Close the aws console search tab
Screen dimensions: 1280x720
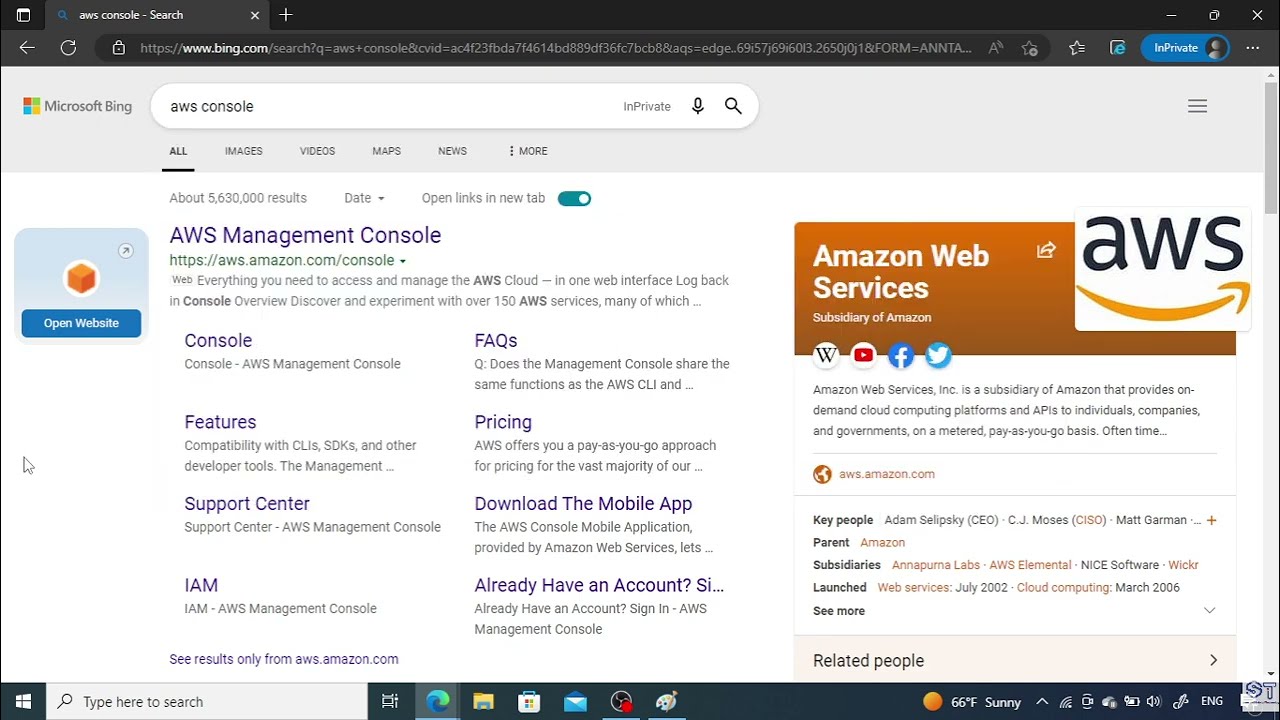(x=255, y=15)
